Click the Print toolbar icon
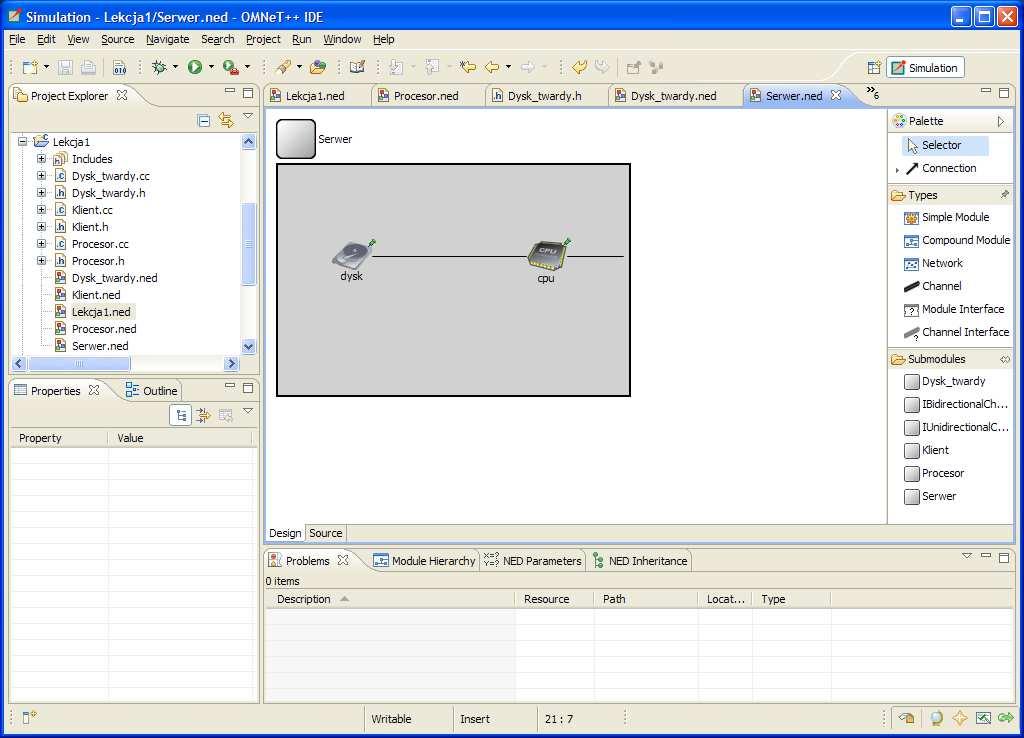 point(88,67)
